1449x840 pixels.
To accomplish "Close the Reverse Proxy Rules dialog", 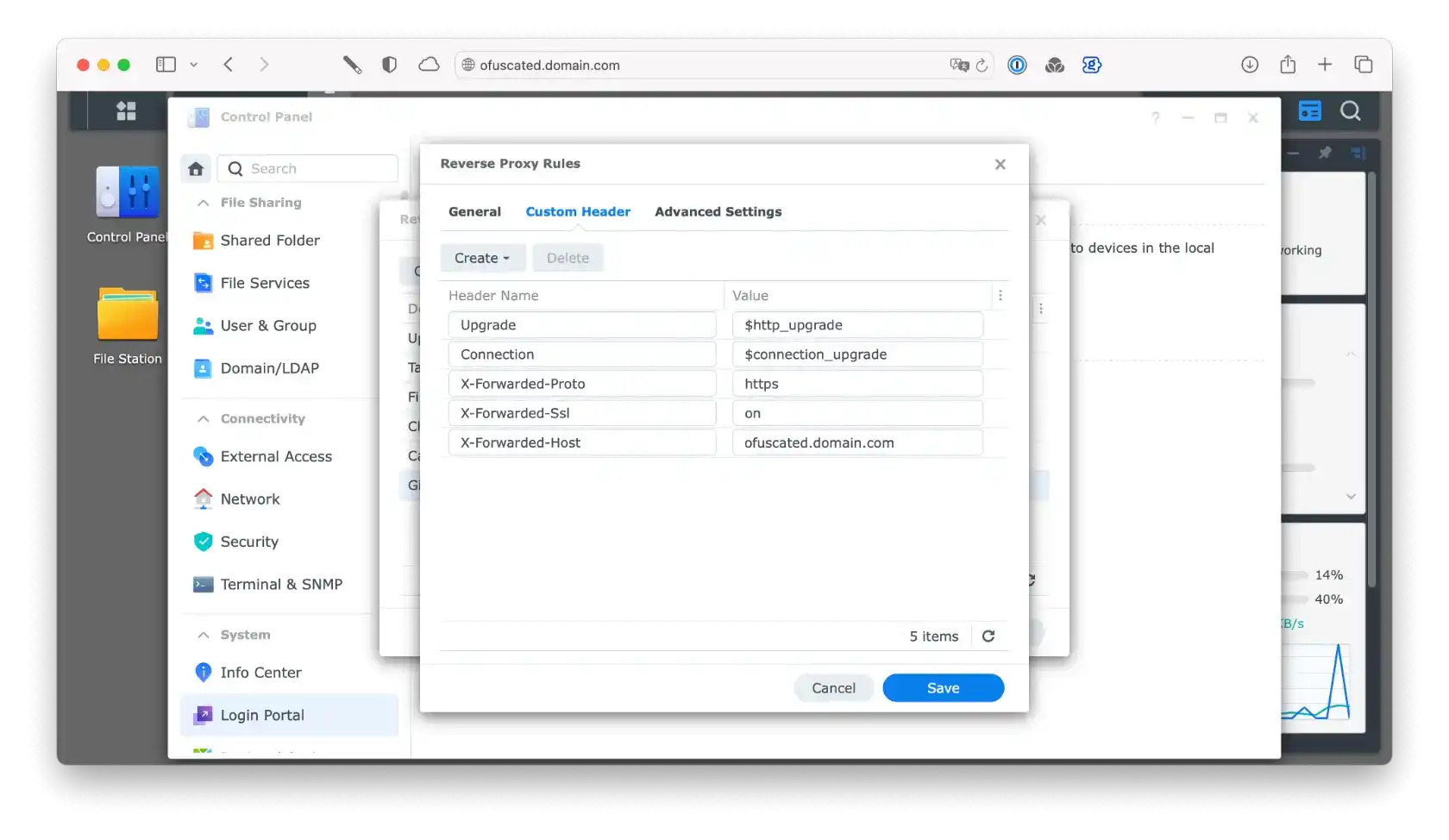I will [1000, 165].
